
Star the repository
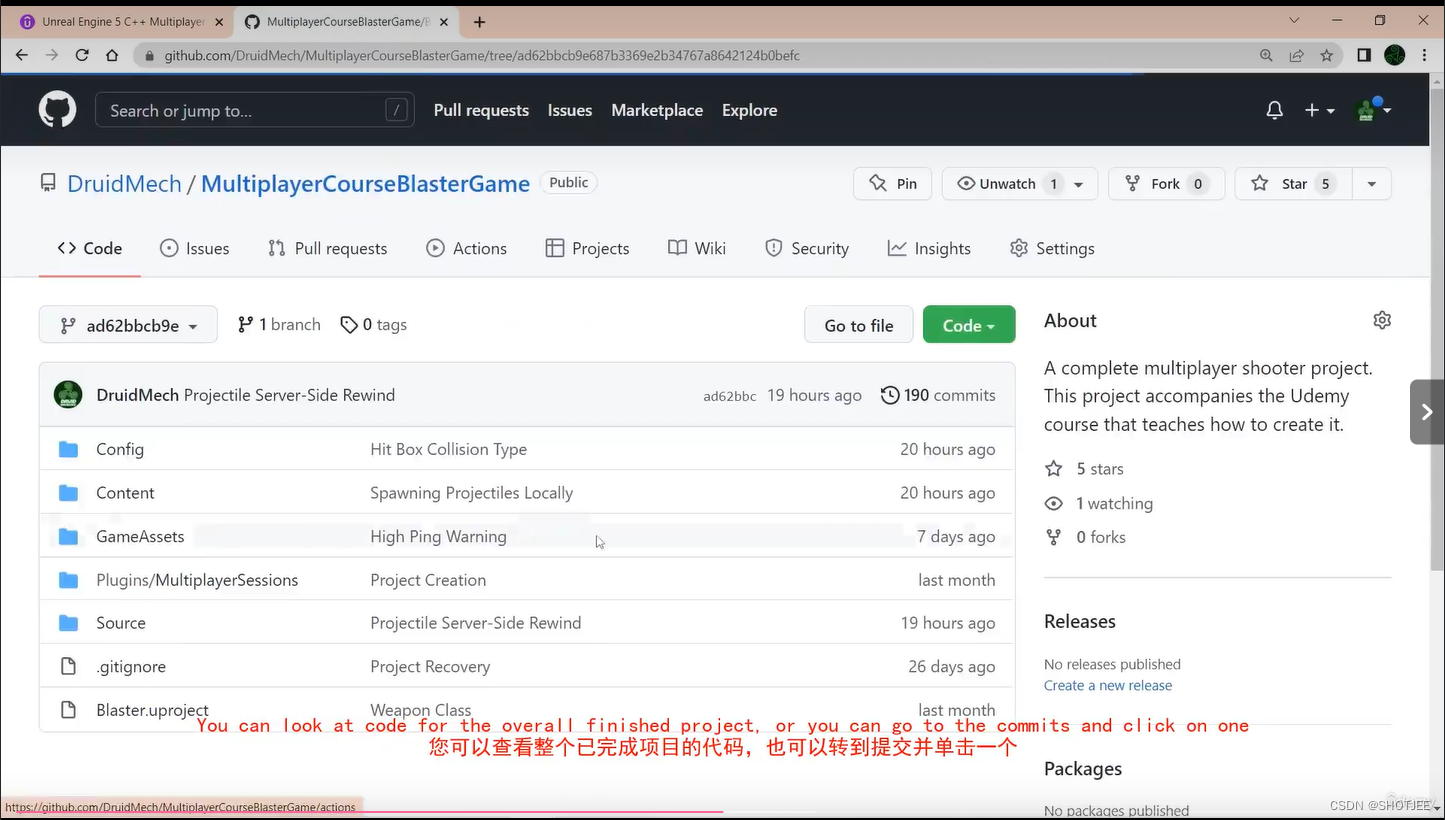pos(1293,184)
